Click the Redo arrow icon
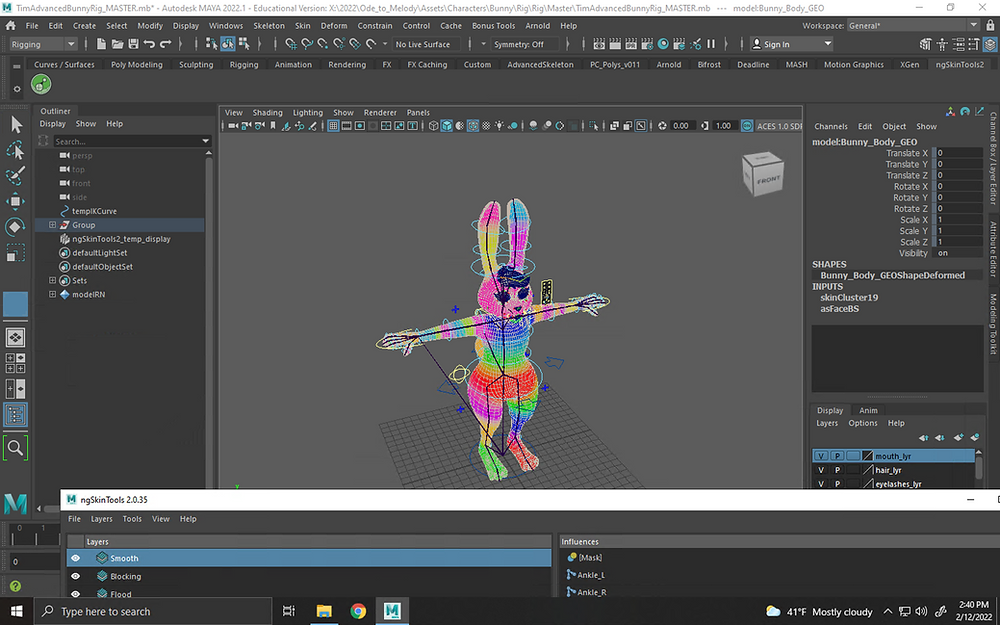The image size is (1000, 625). [166, 44]
